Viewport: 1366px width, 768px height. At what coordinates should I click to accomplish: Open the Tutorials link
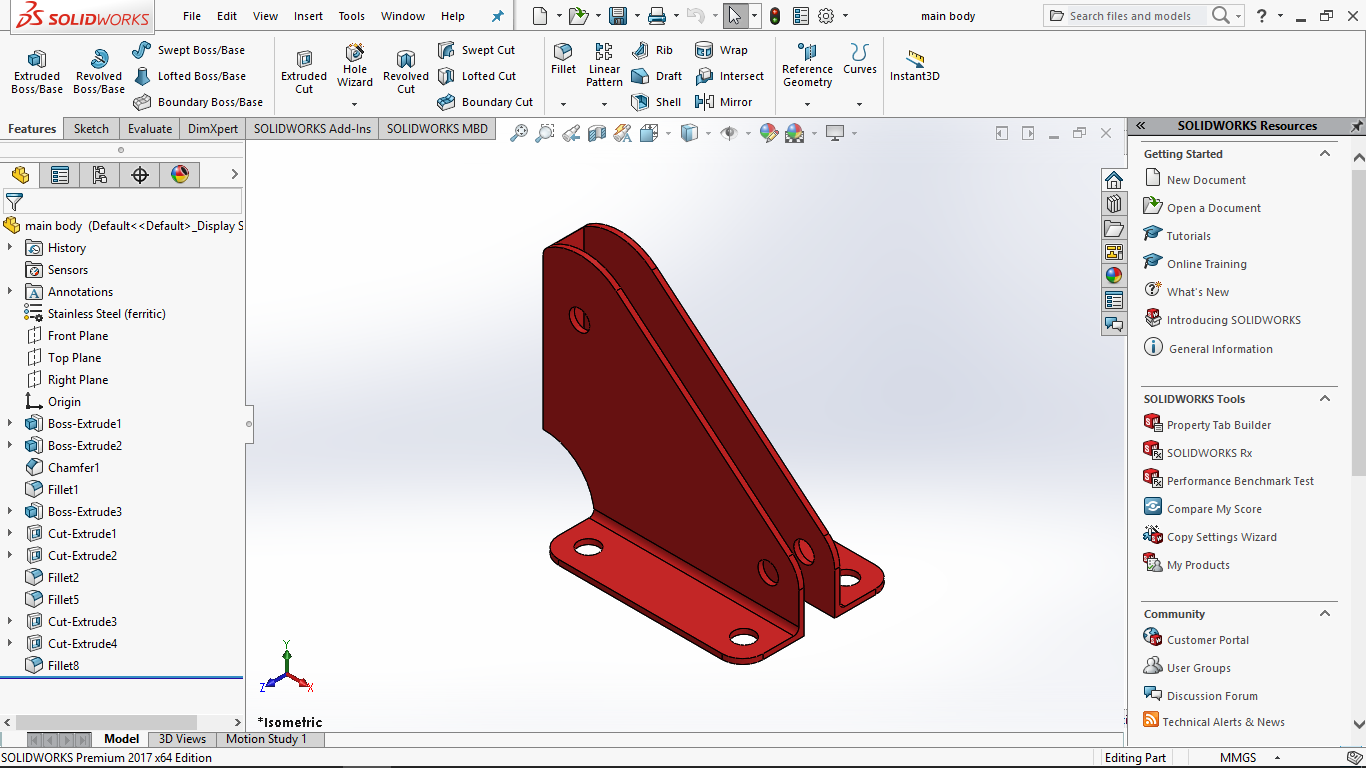point(1188,236)
